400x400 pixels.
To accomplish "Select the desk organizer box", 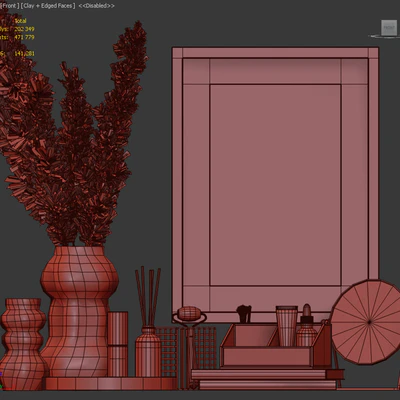I will coord(267,357).
